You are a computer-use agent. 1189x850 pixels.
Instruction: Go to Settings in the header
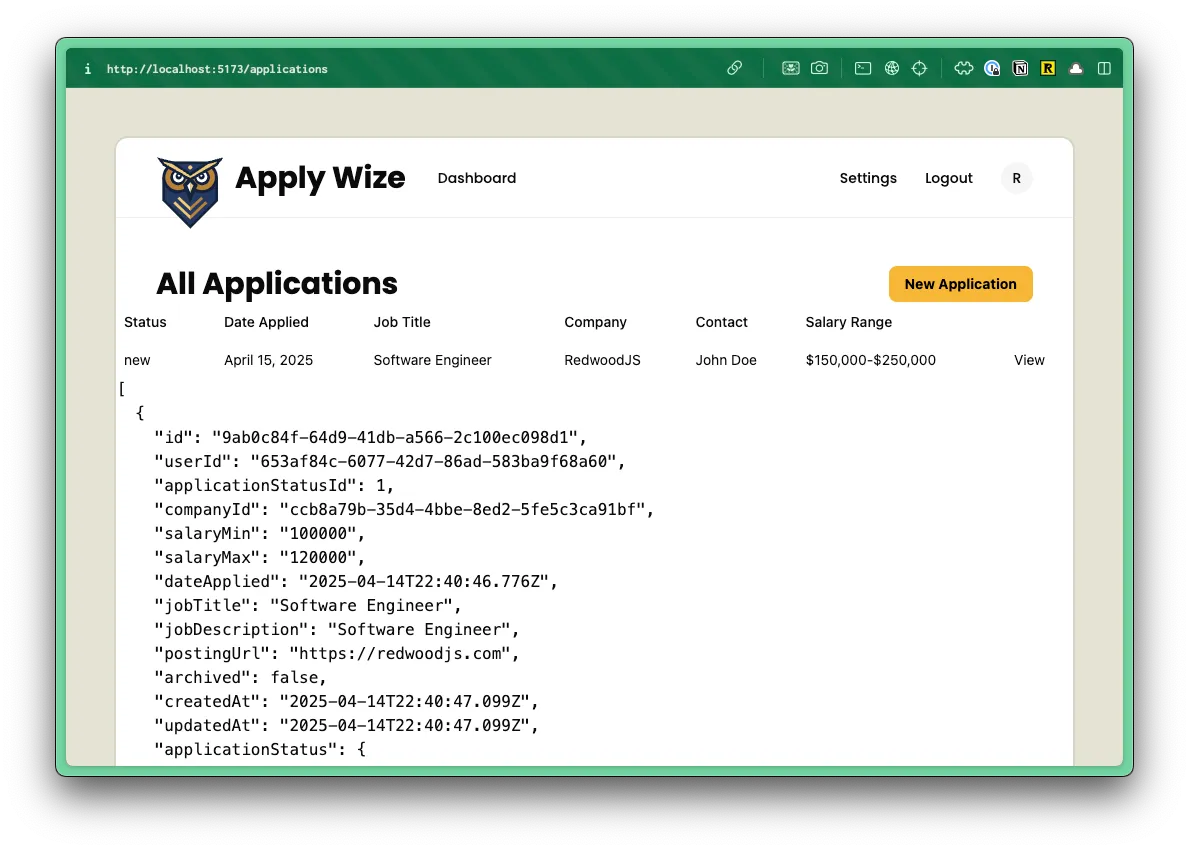pos(868,178)
